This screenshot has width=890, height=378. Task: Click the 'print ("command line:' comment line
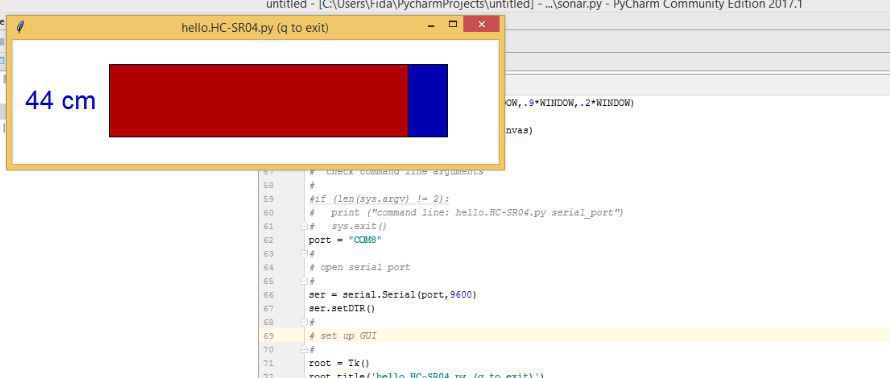[x=466, y=213]
